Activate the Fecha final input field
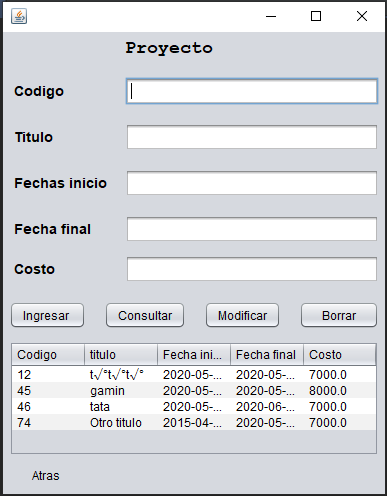Image resolution: width=387 pixels, height=496 pixels. (x=252, y=229)
